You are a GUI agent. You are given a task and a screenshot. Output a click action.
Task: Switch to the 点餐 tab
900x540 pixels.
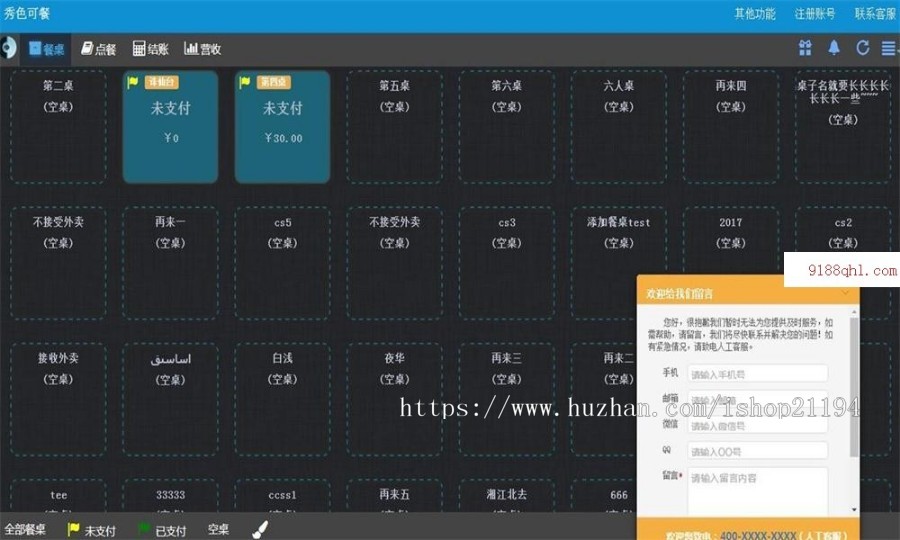click(99, 49)
